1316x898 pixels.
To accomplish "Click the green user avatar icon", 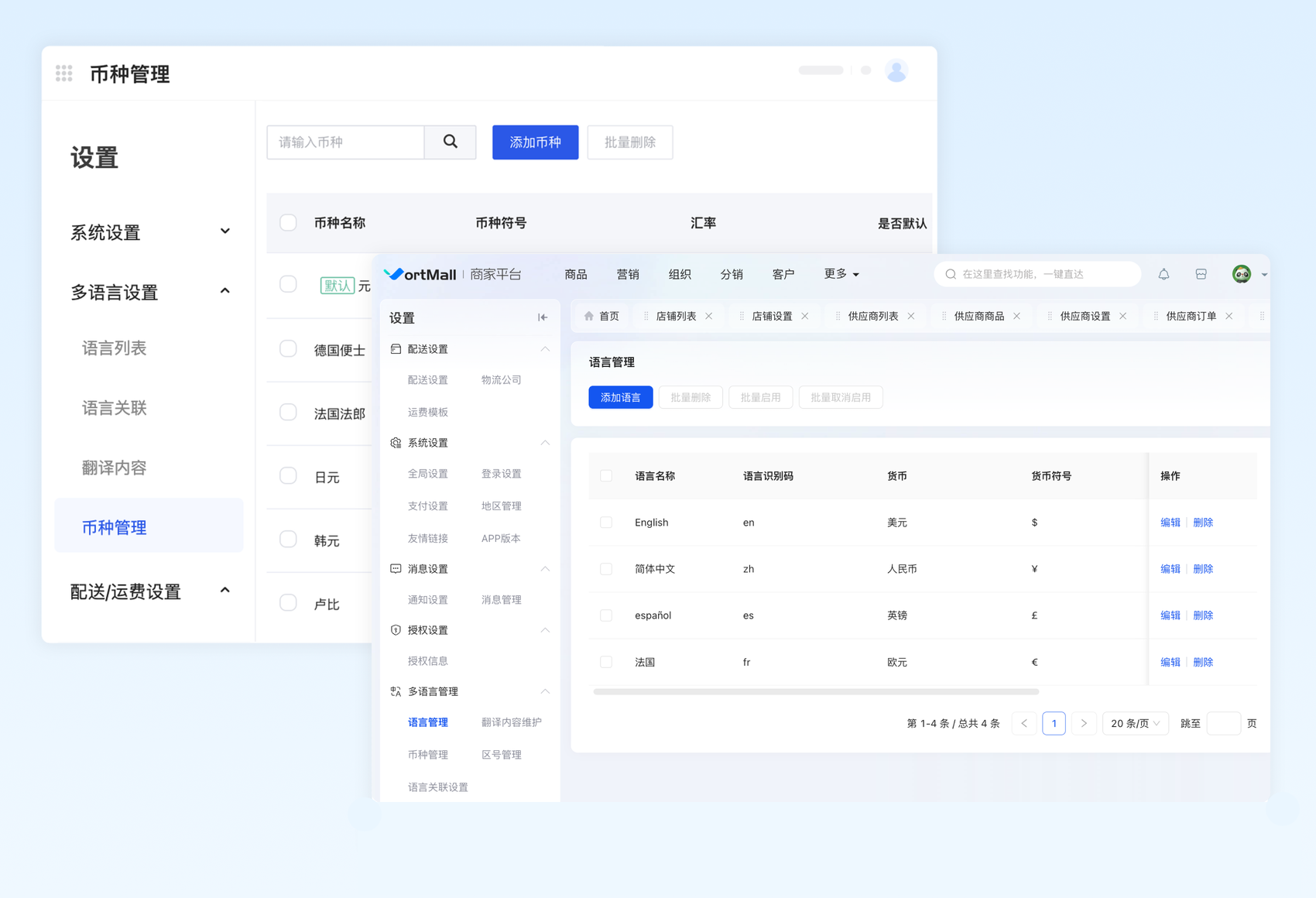I will pyautogui.click(x=1242, y=274).
